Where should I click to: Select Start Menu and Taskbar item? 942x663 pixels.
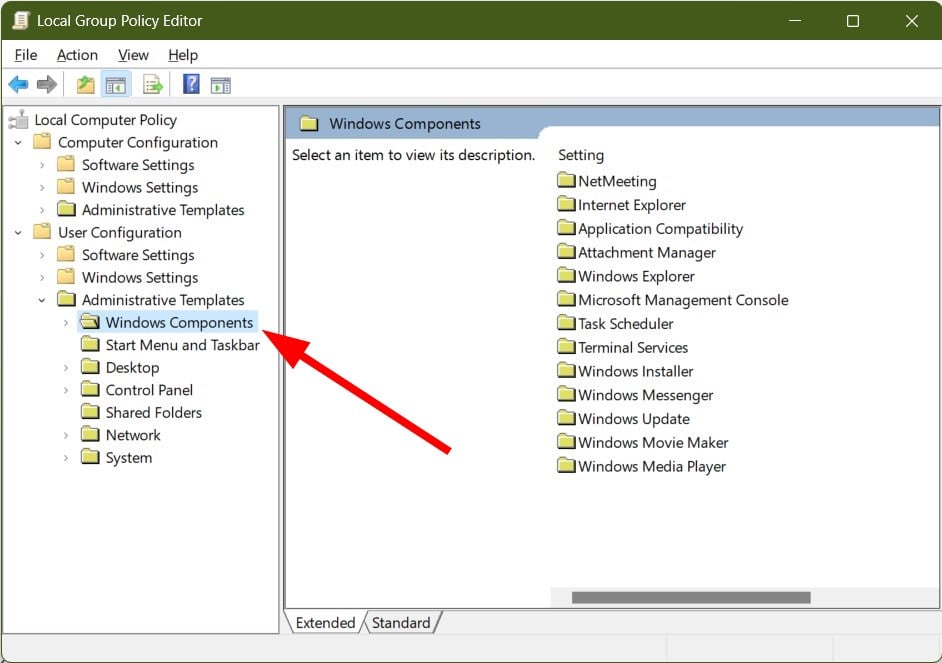click(182, 344)
